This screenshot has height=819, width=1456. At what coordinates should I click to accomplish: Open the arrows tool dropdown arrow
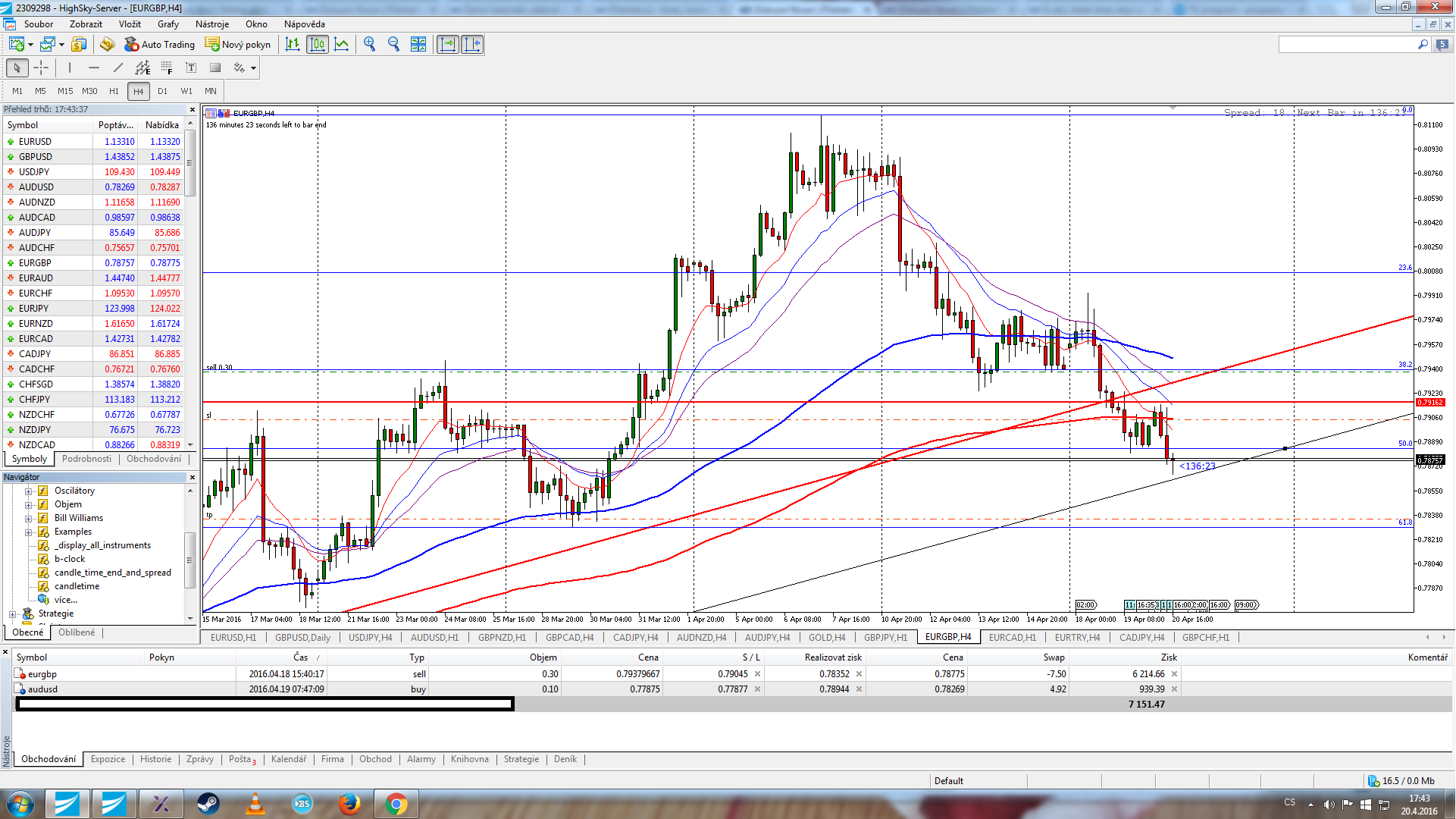click(253, 68)
